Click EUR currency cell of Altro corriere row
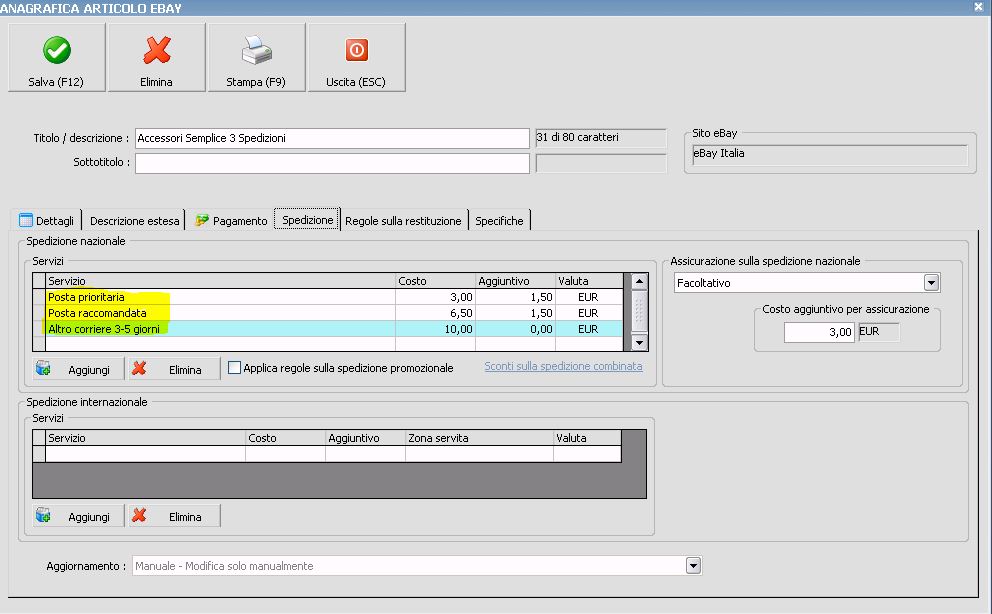992x614 pixels. (589, 329)
